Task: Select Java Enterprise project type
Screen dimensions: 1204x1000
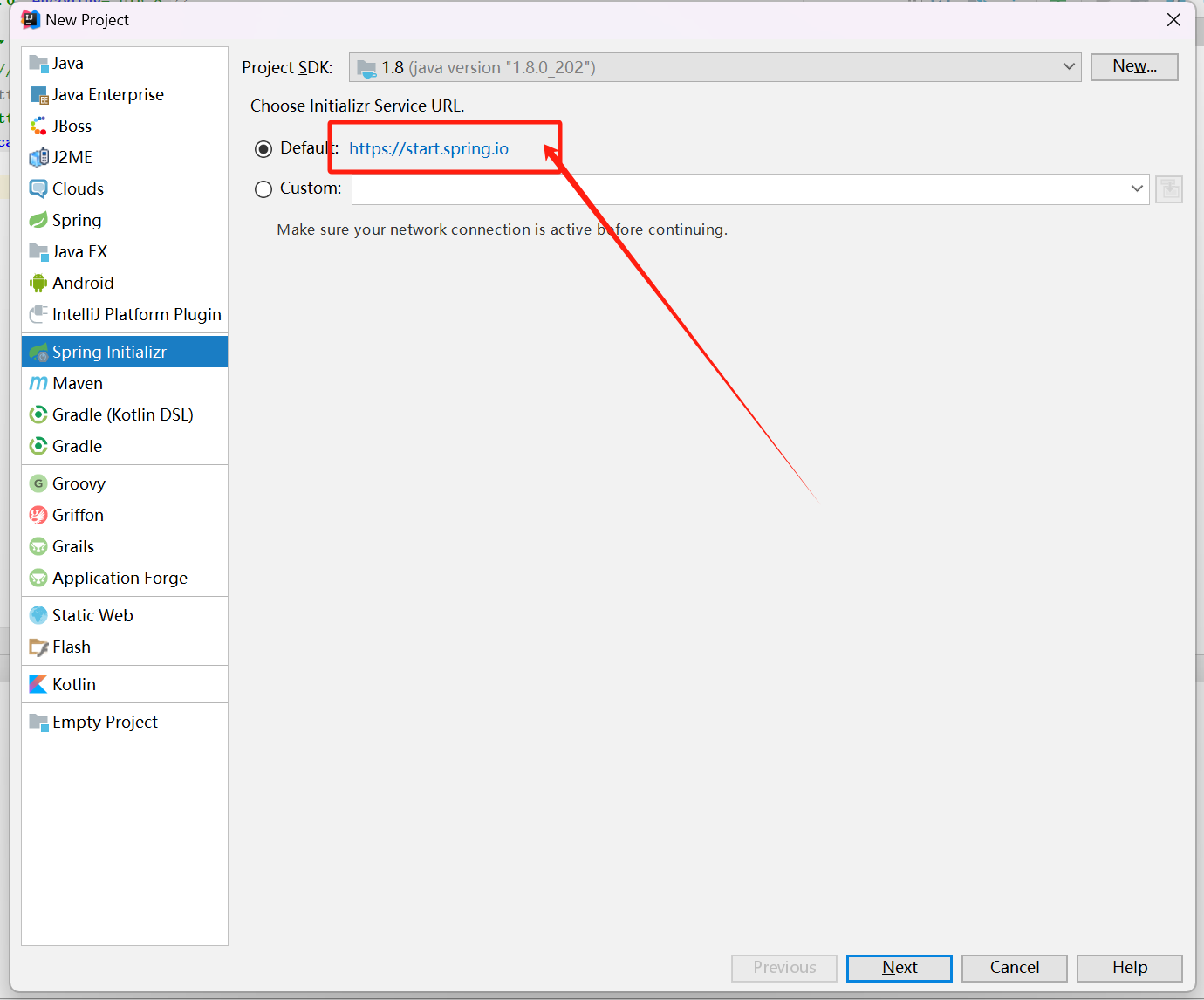Action: 125,94
